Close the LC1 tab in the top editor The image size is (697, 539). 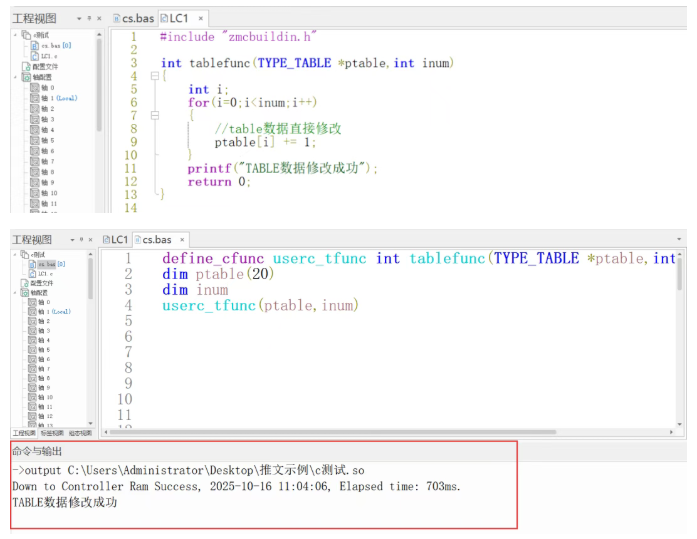200,18
